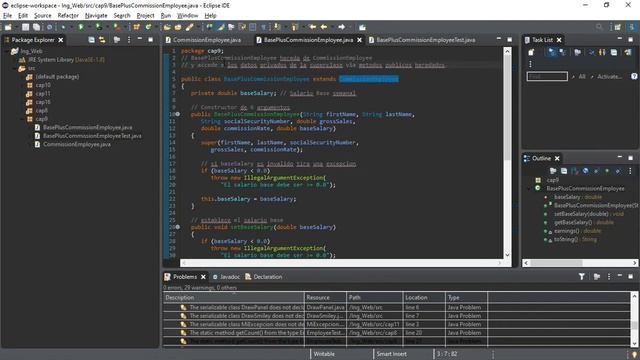The width and height of the screenshot is (640, 360).
Task: Click the Activate... task link
Action: 609,76
